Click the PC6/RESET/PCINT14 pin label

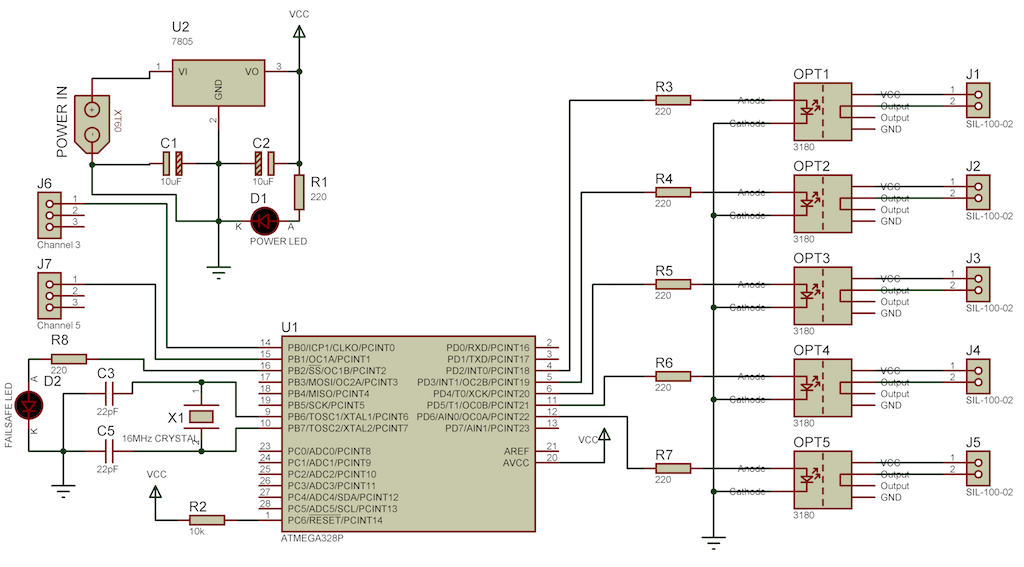(x=335, y=521)
